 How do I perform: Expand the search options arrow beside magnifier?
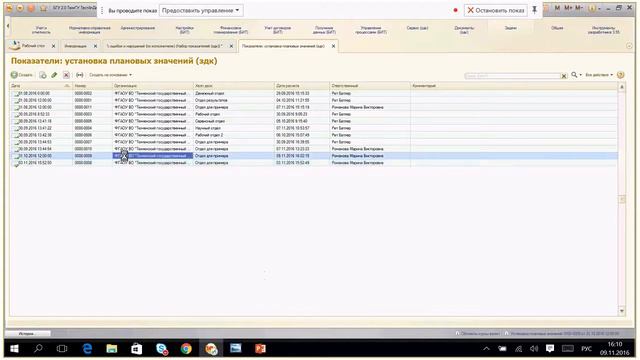(x=580, y=75)
